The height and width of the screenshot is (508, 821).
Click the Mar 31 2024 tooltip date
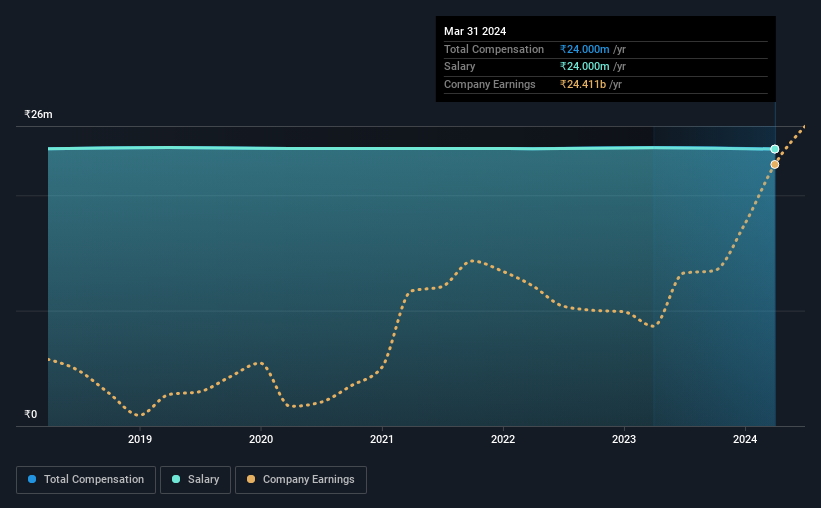tap(475, 31)
